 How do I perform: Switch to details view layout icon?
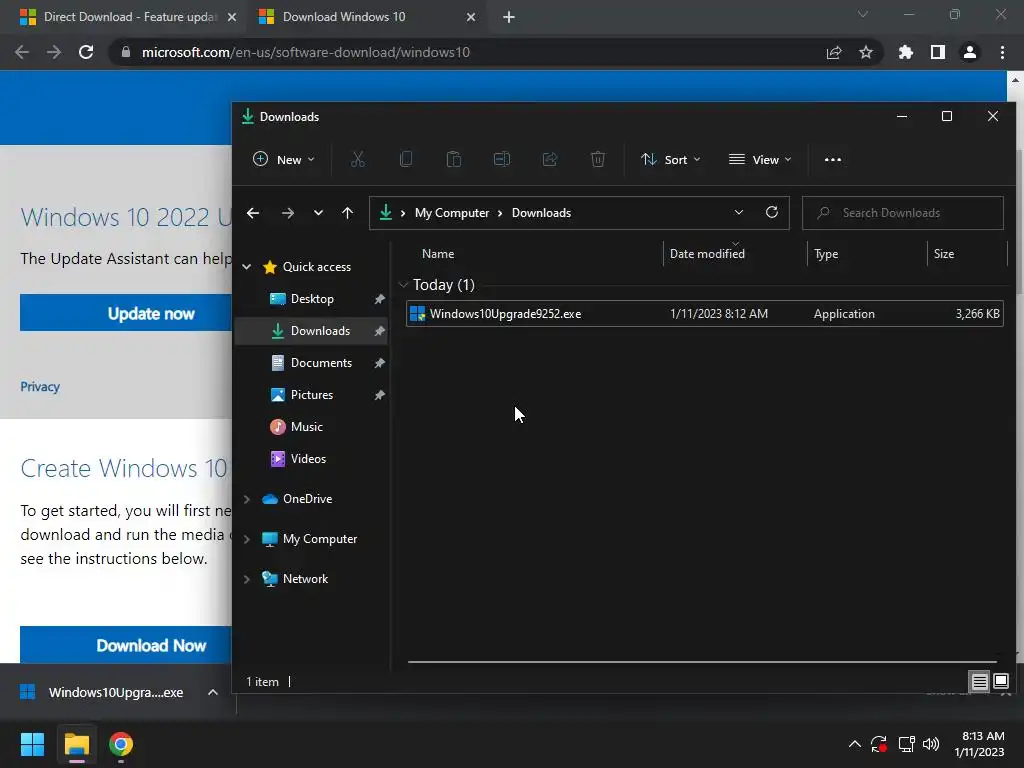pyautogui.click(x=979, y=682)
